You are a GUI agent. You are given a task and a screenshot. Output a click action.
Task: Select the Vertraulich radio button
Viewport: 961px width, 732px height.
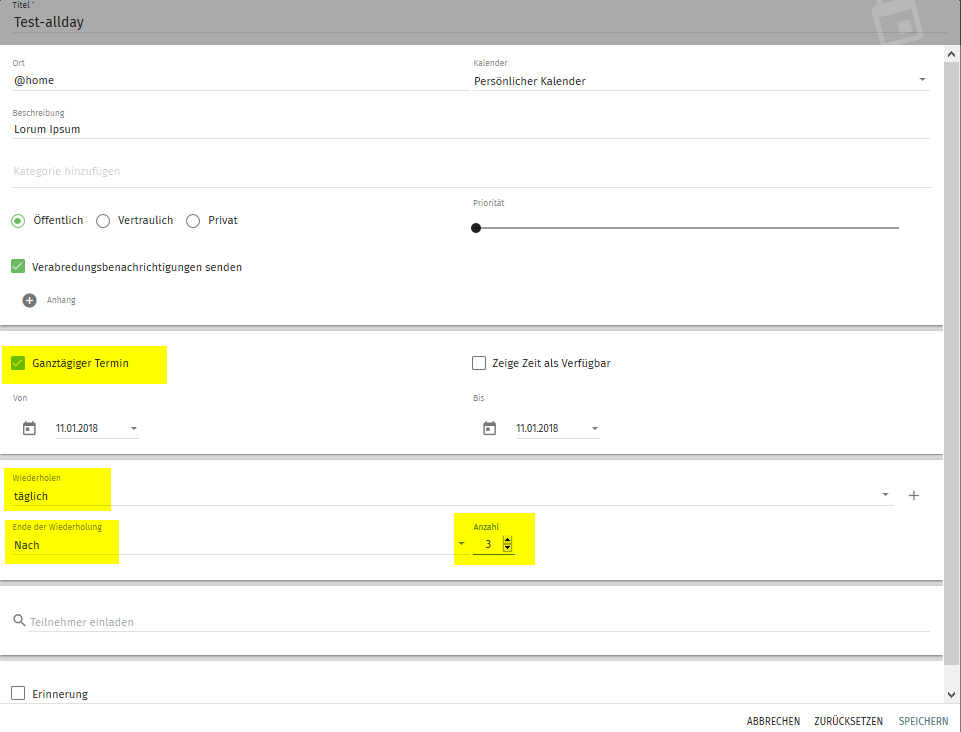click(x=103, y=221)
